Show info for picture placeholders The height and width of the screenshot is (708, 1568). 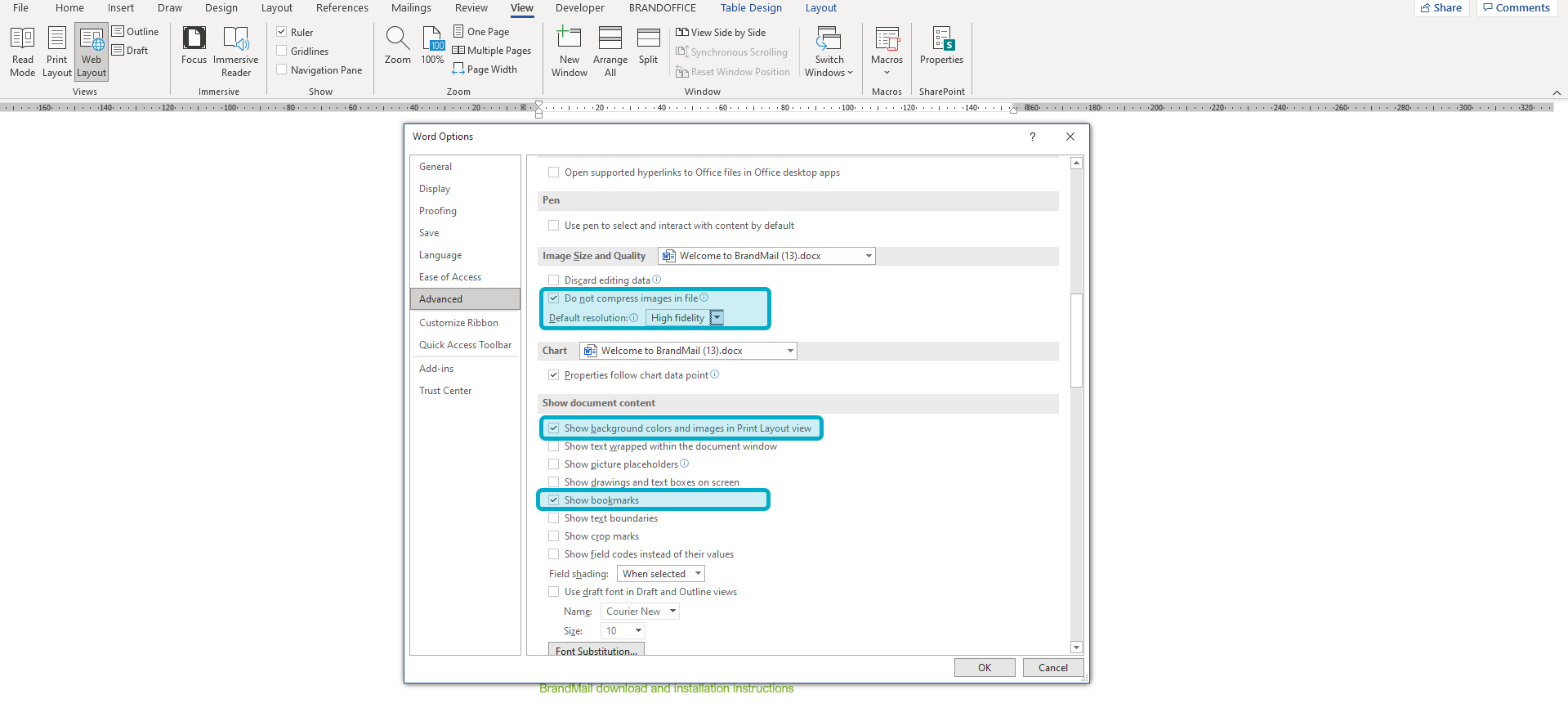click(x=685, y=464)
